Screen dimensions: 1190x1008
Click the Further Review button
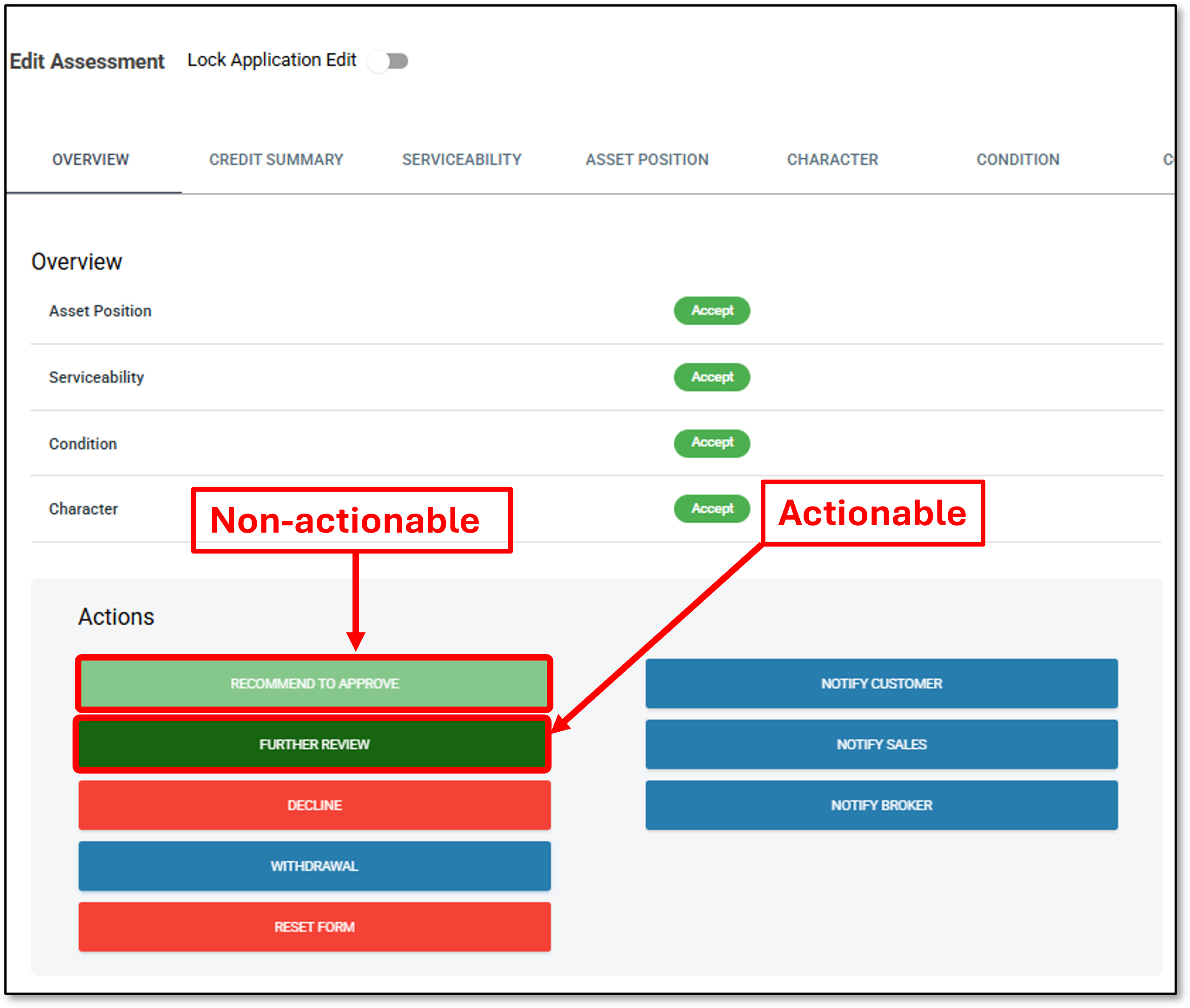[x=314, y=744]
